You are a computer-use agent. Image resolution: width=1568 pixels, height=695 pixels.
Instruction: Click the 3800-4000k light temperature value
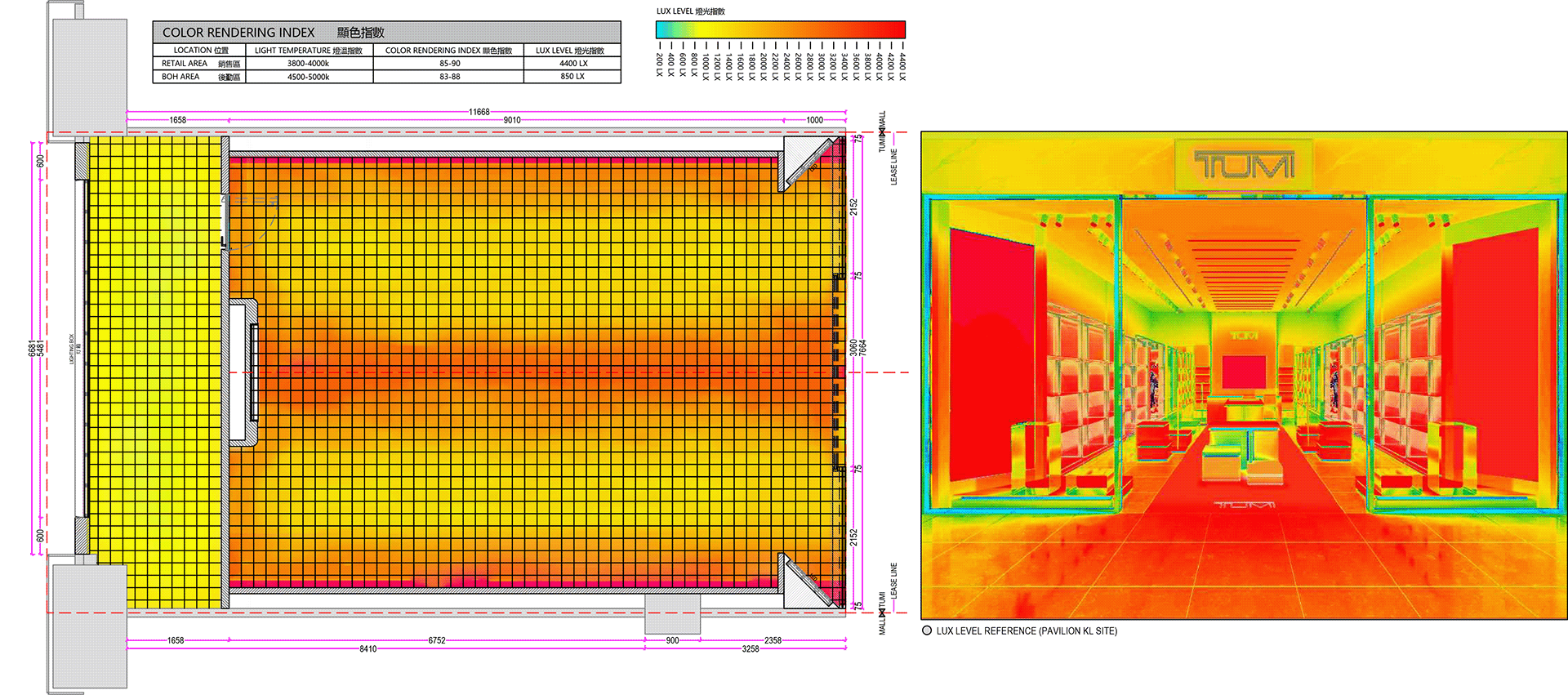(x=308, y=64)
